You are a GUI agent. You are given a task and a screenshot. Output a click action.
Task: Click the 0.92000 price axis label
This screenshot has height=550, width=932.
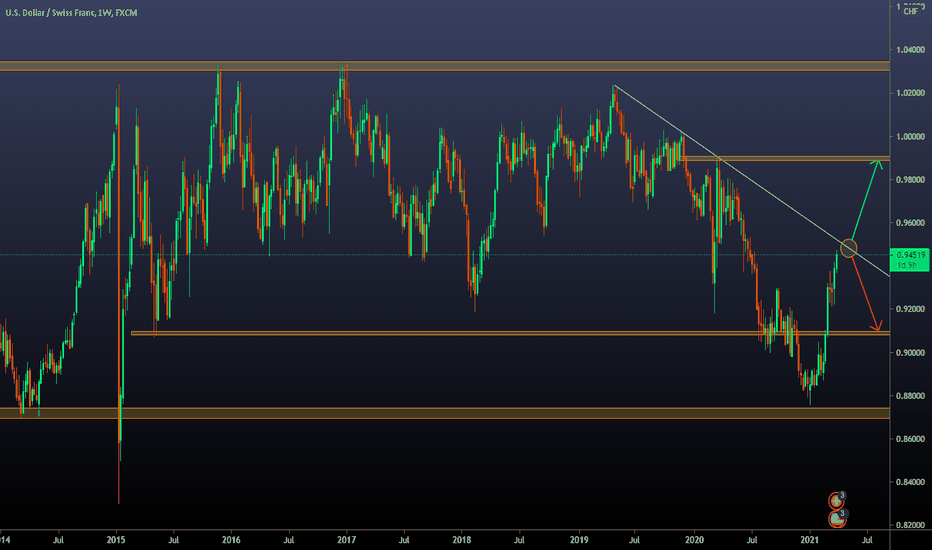(x=911, y=309)
